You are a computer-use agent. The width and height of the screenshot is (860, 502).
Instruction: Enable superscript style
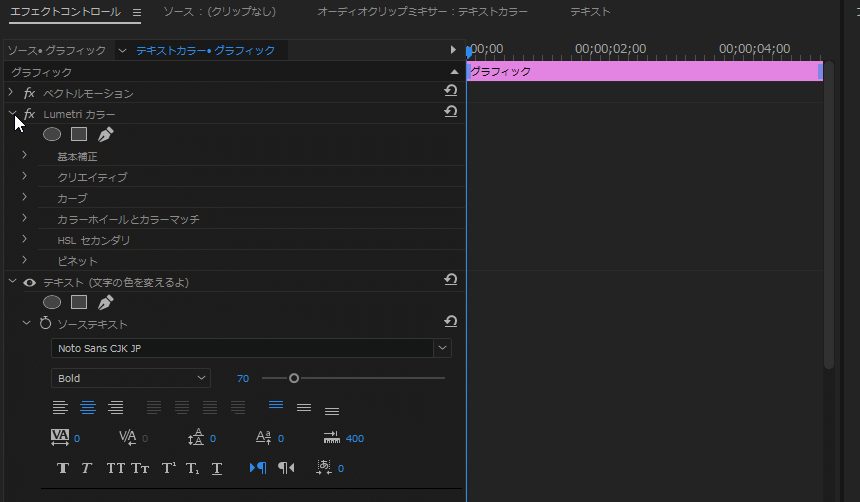pyautogui.click(x=168, y=468)
